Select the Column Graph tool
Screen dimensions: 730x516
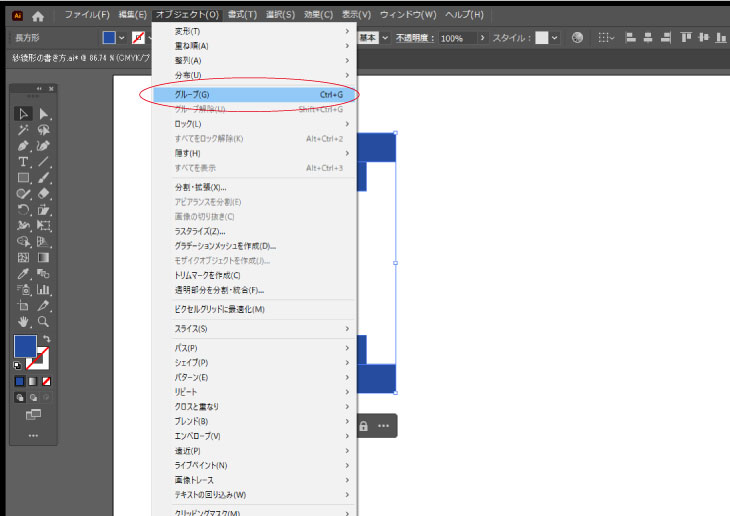pos(44,290)
